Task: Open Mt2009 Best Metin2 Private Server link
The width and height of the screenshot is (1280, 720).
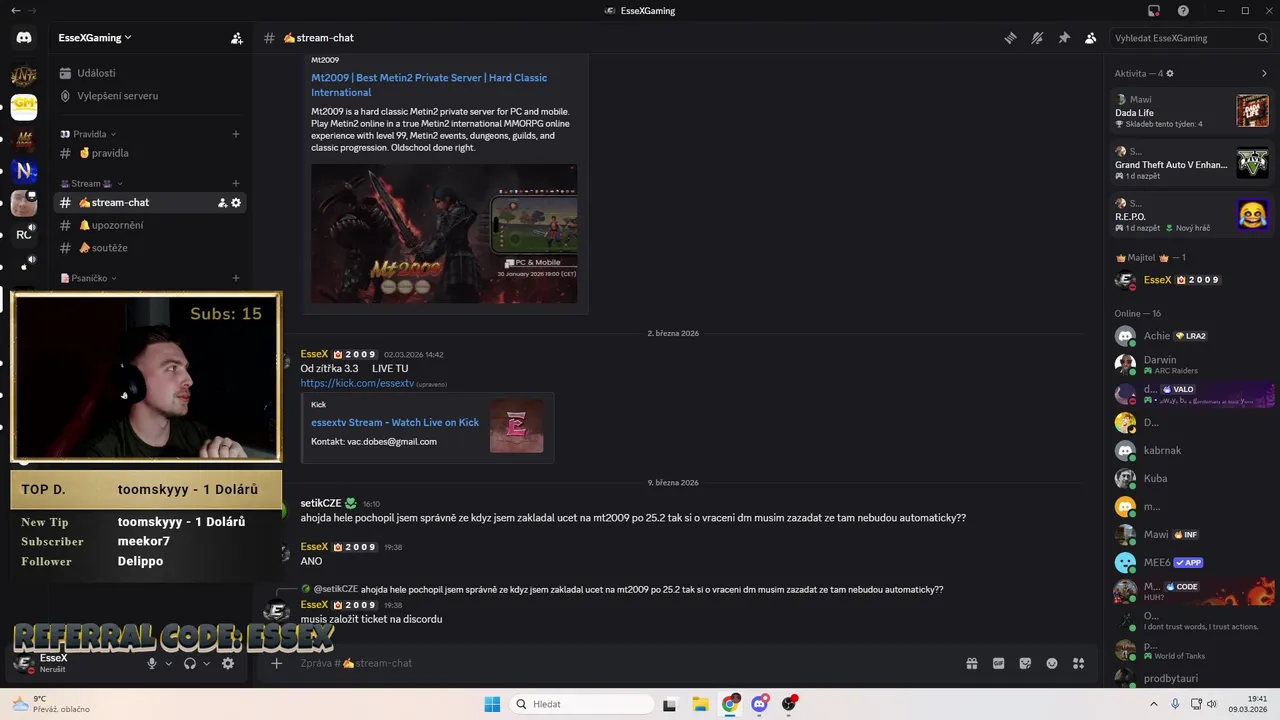Action: tap(429, 85)
